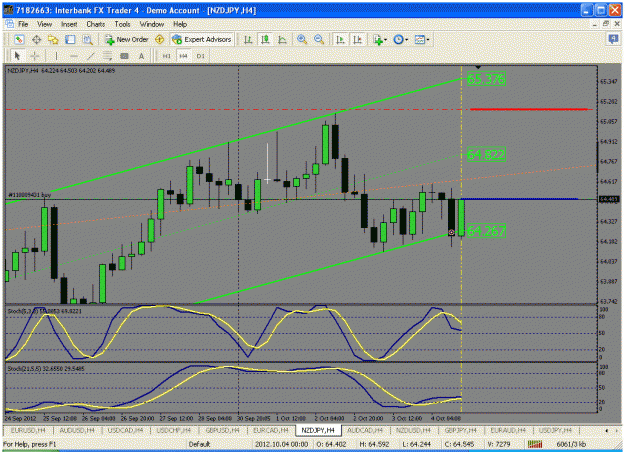This screenshot has height=452, width=625.
Task: Switch to the USDCAD,H4 chart tab
Action: [x=126, y=430]
